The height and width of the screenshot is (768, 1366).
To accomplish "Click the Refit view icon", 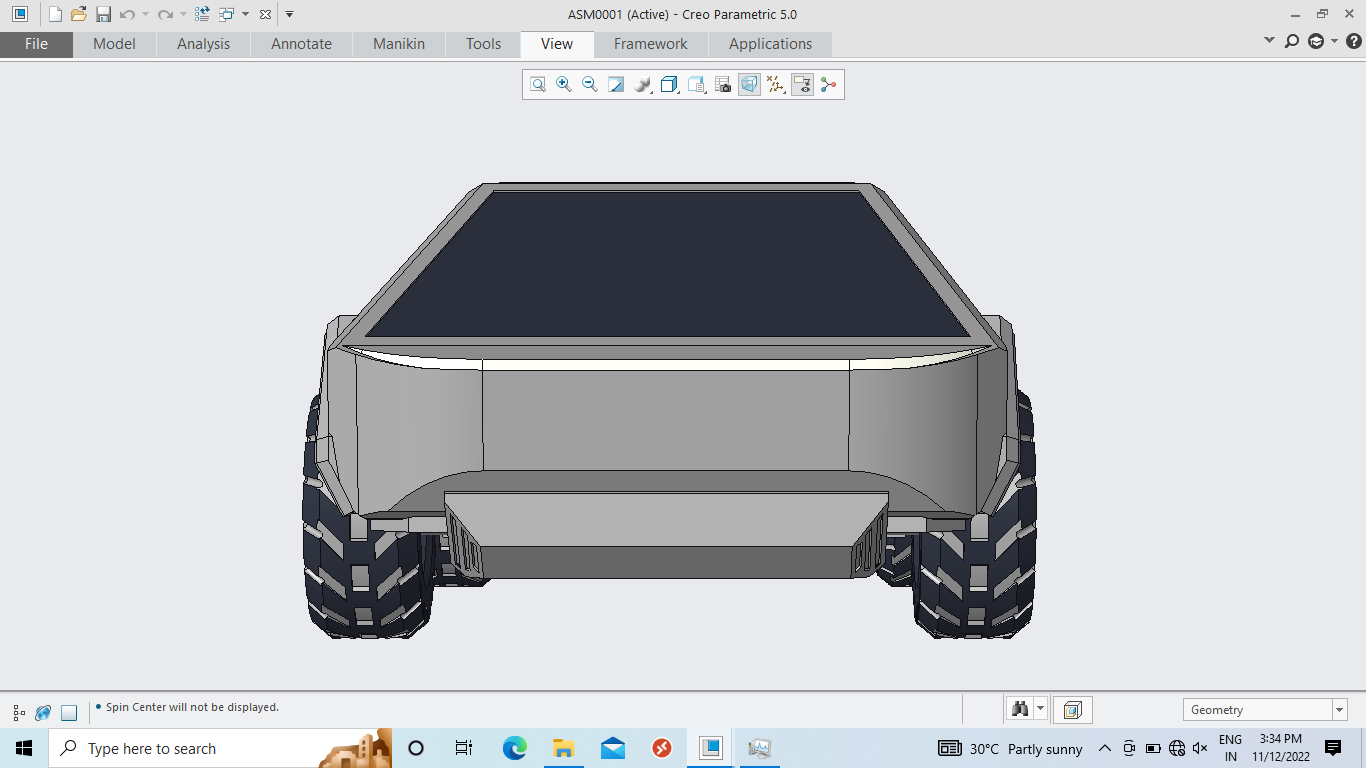I will coord(538,85).
